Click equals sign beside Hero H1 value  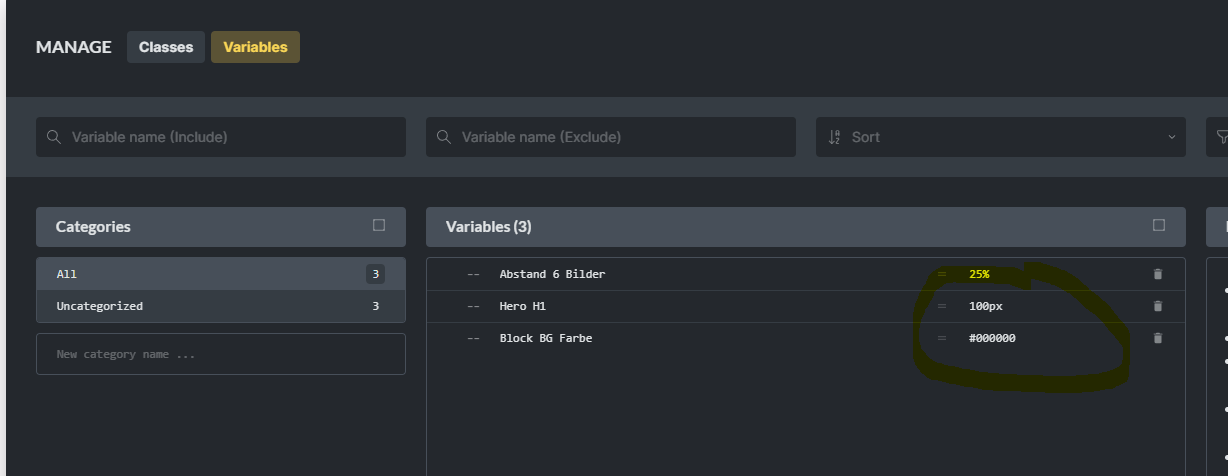point(941,306)
